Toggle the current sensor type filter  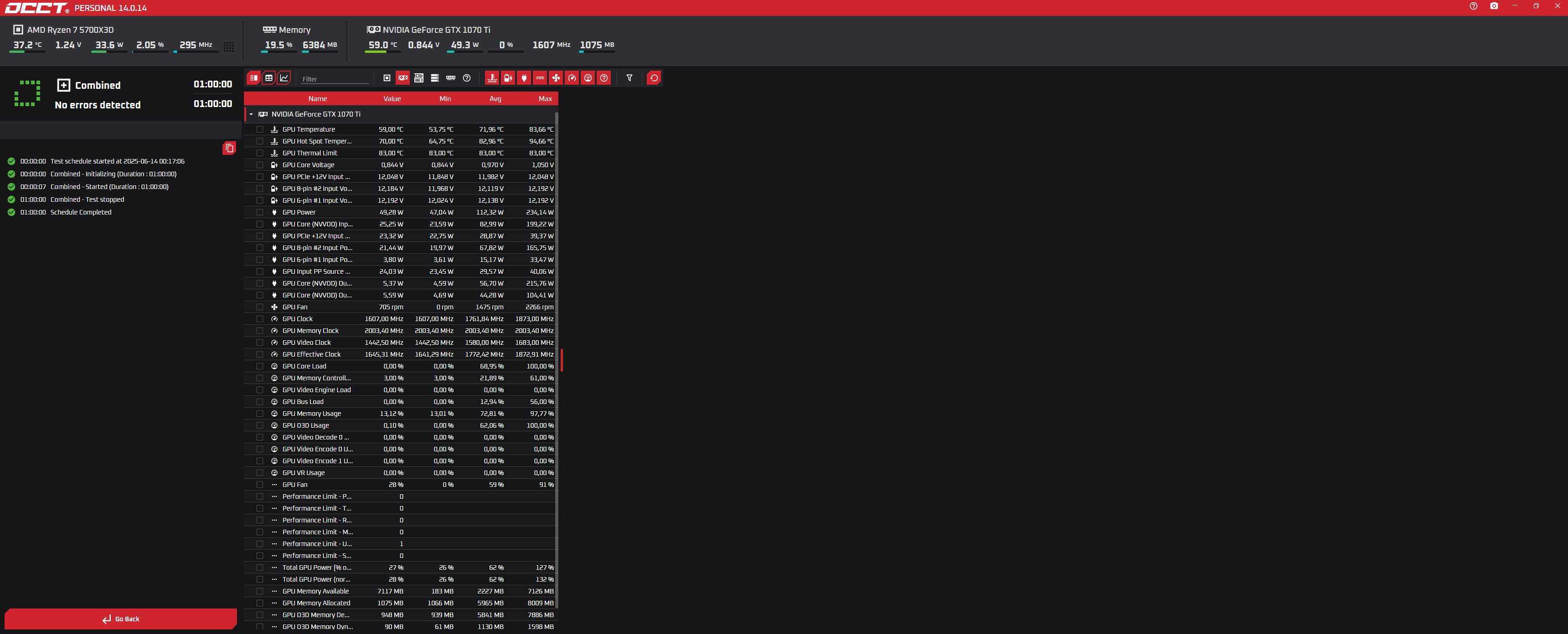(540, 78)
